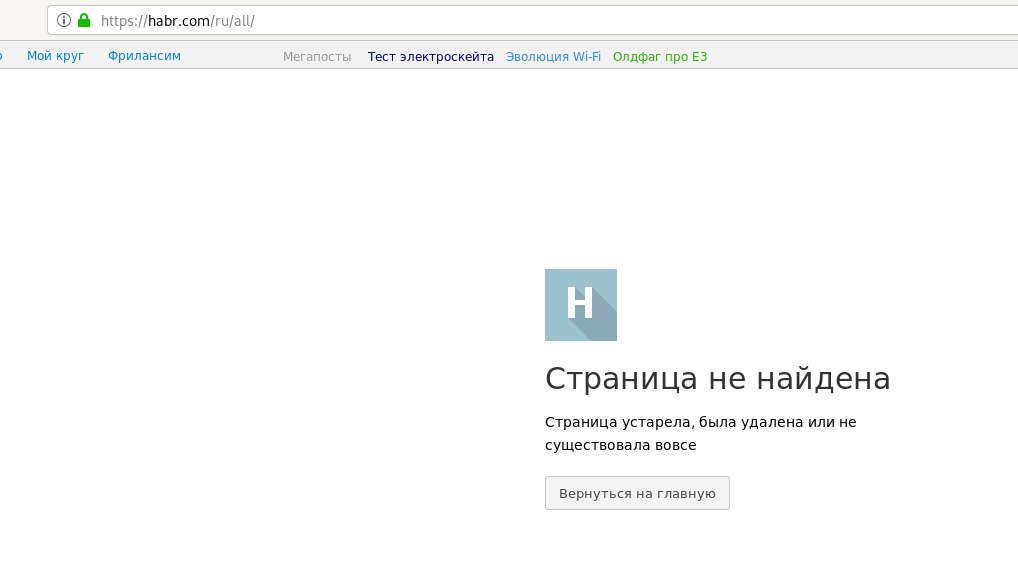Open the Мой круг link
The image size is (1018, 562).
(x=55, y=56)
